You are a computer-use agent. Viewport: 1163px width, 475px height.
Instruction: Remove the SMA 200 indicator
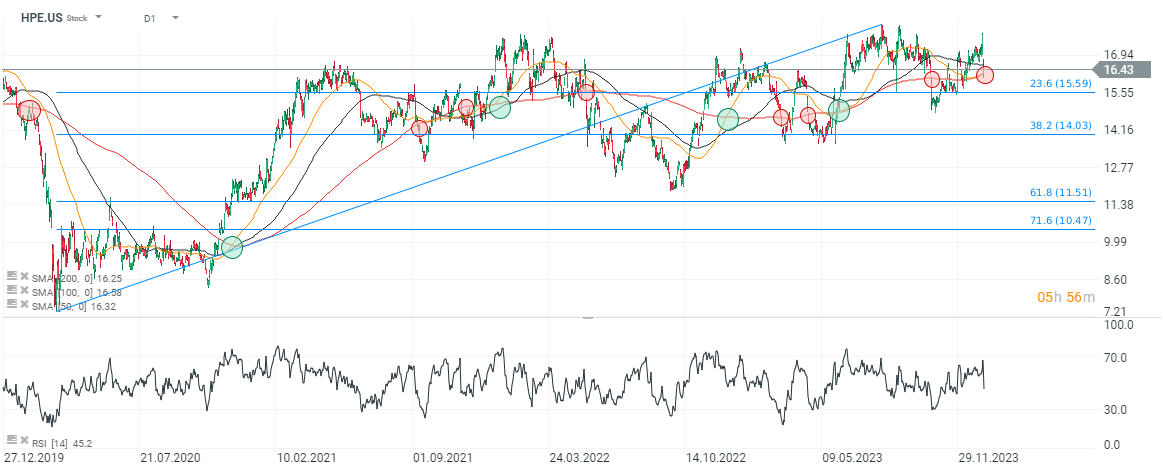click(x=24, y=278)
